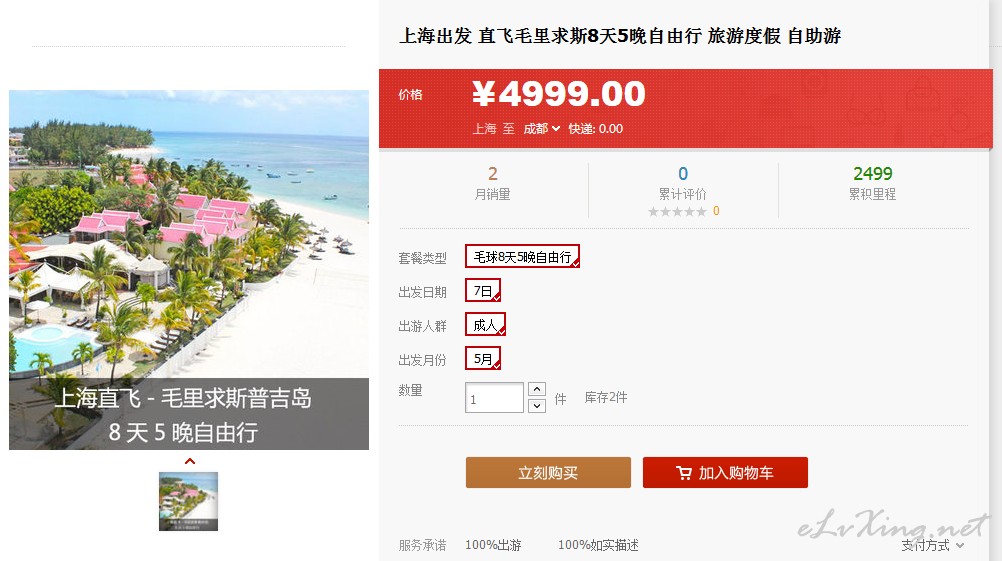
Task: Open the 成都 destination city dropdown
Action: [541, 129]
